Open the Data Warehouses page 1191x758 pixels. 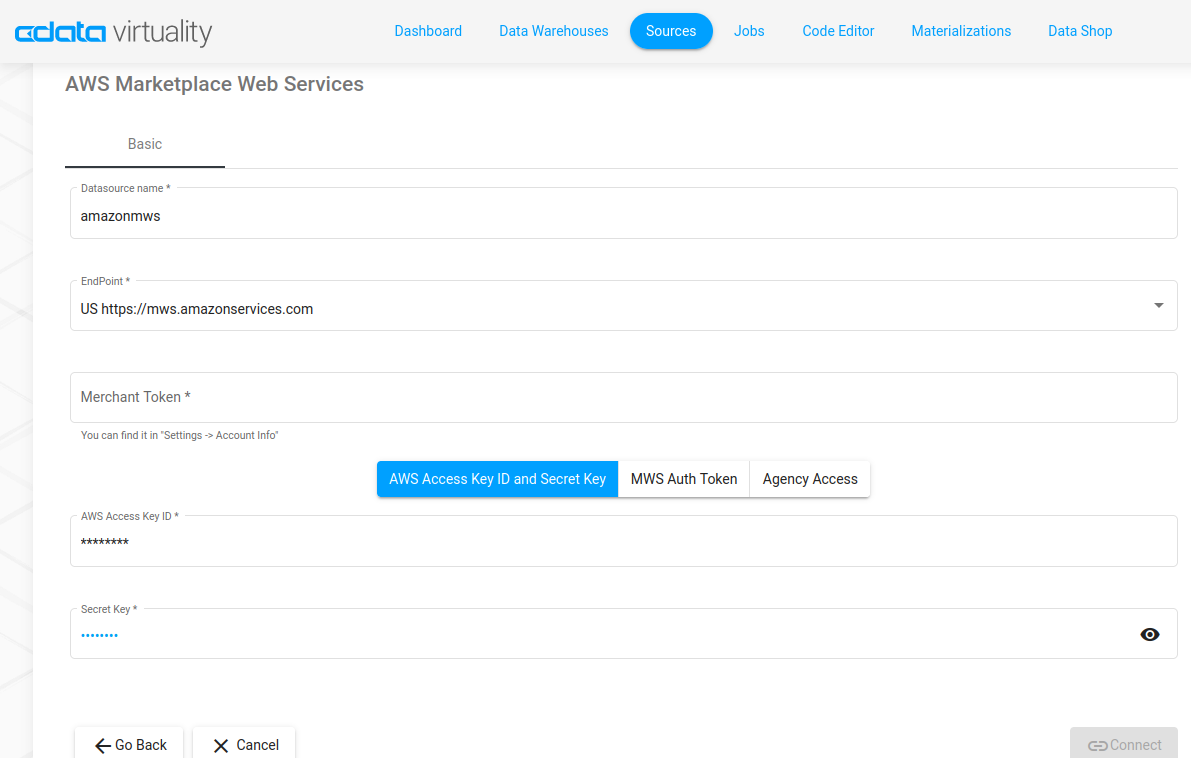coord(553,31)
